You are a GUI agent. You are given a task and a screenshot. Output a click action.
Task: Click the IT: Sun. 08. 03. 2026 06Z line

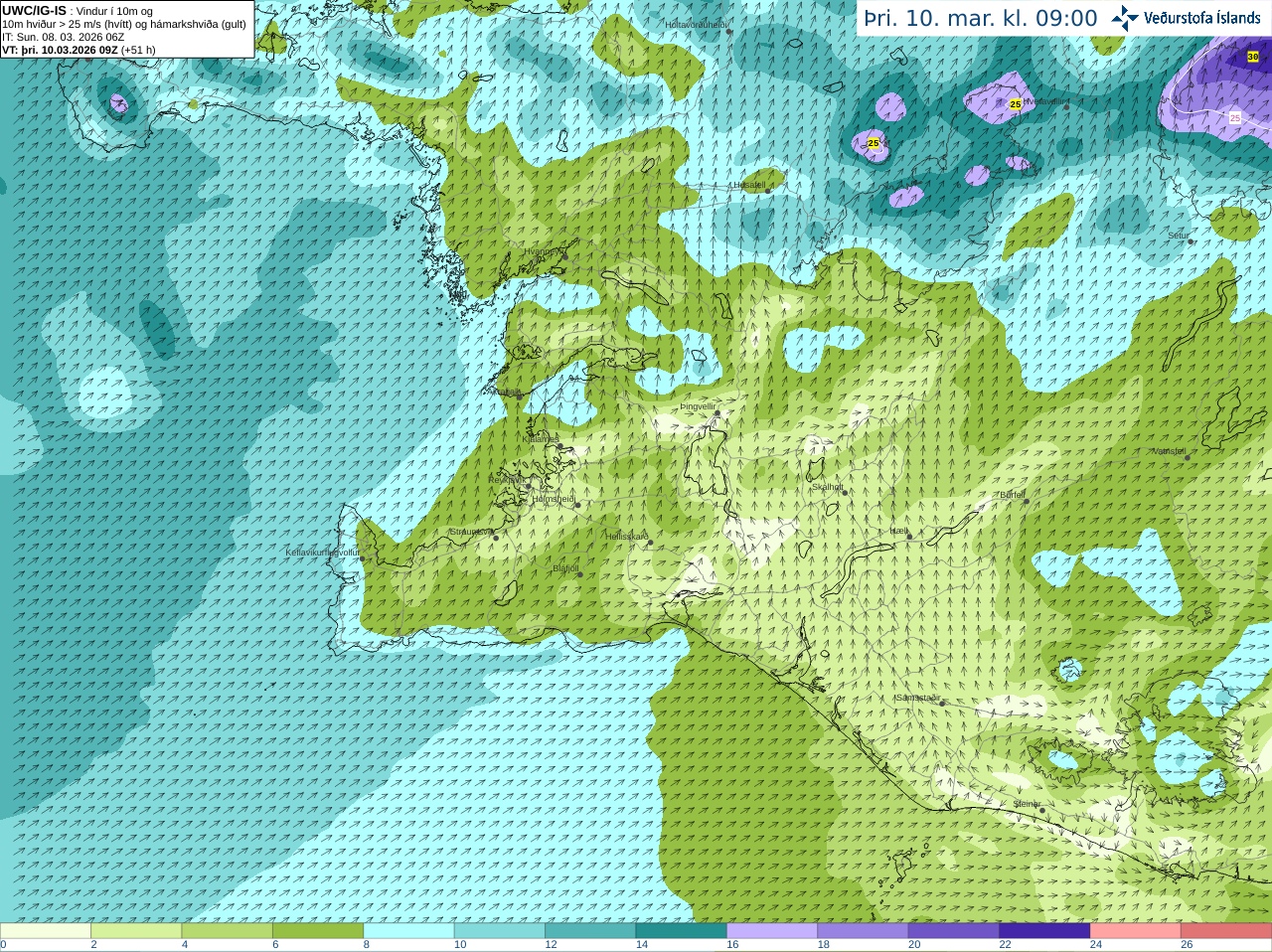click(63, 37)
